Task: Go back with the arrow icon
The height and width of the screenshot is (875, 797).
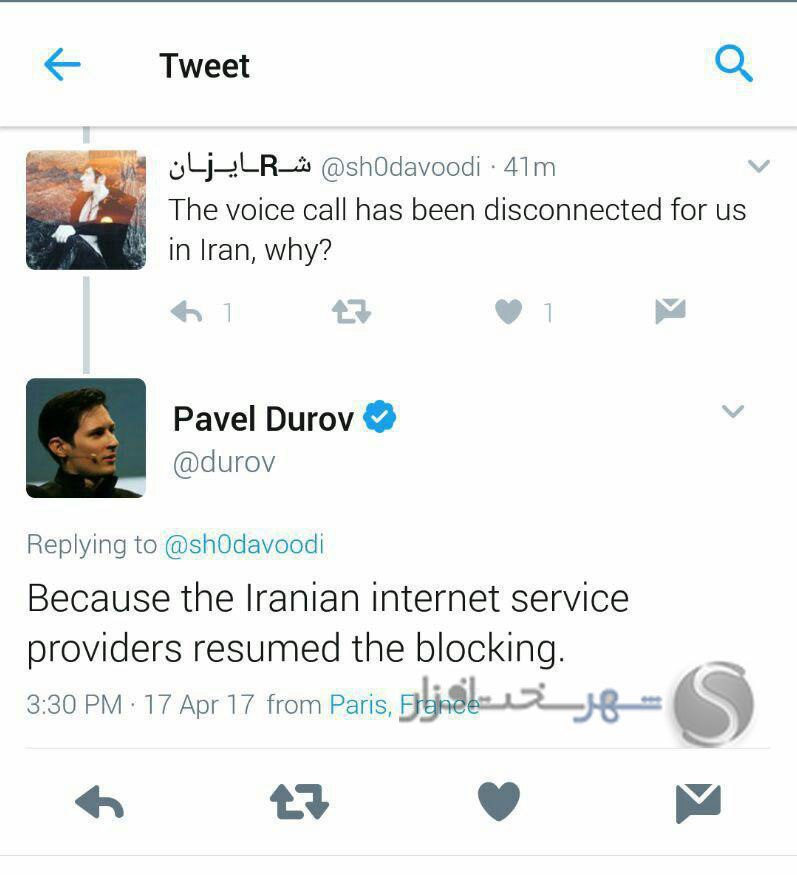Action: click(62, 64)
